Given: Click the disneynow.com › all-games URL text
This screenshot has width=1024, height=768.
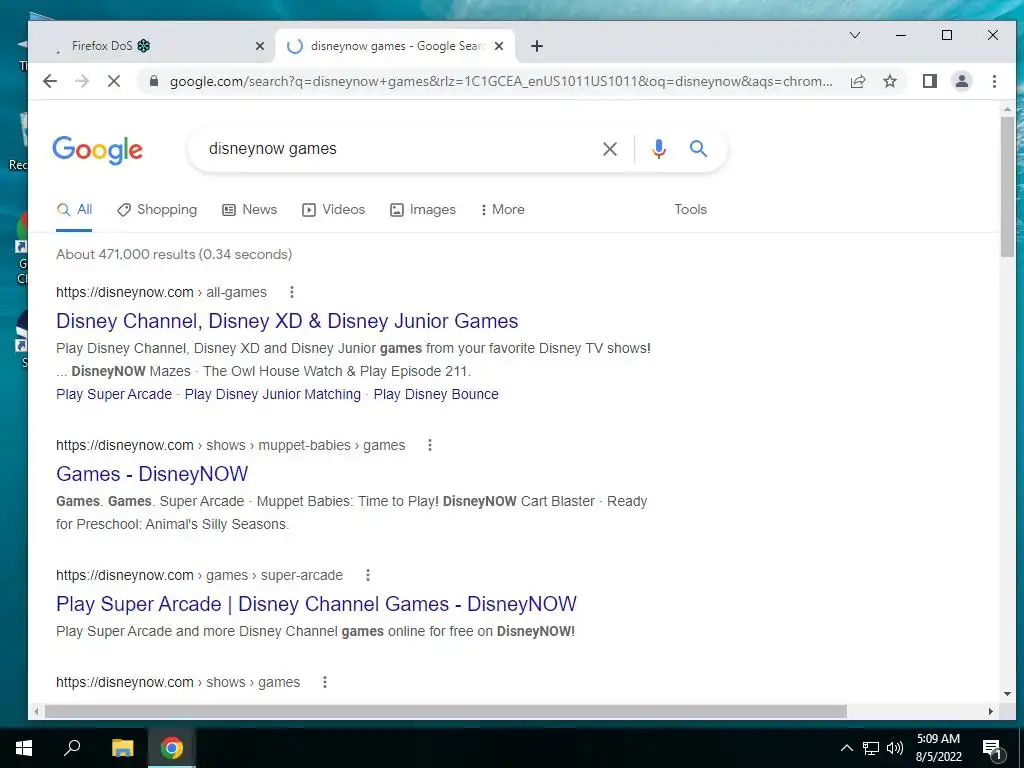Looking at the screenshot, I should coord(161,292).
